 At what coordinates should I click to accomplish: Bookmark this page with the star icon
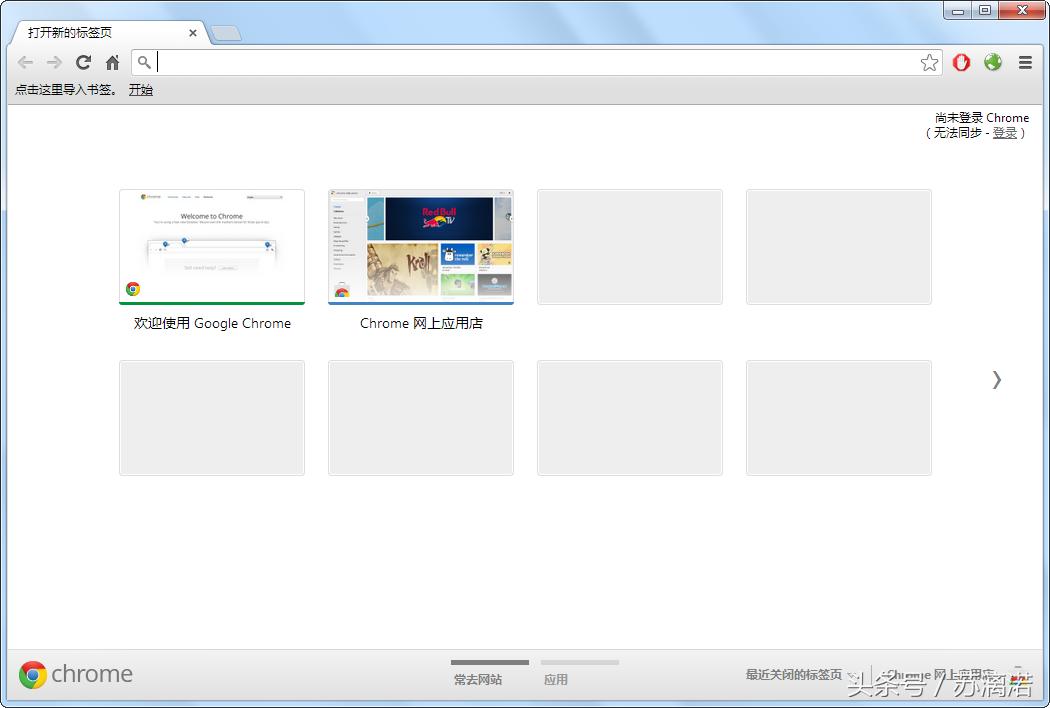[x=929, y=63]
